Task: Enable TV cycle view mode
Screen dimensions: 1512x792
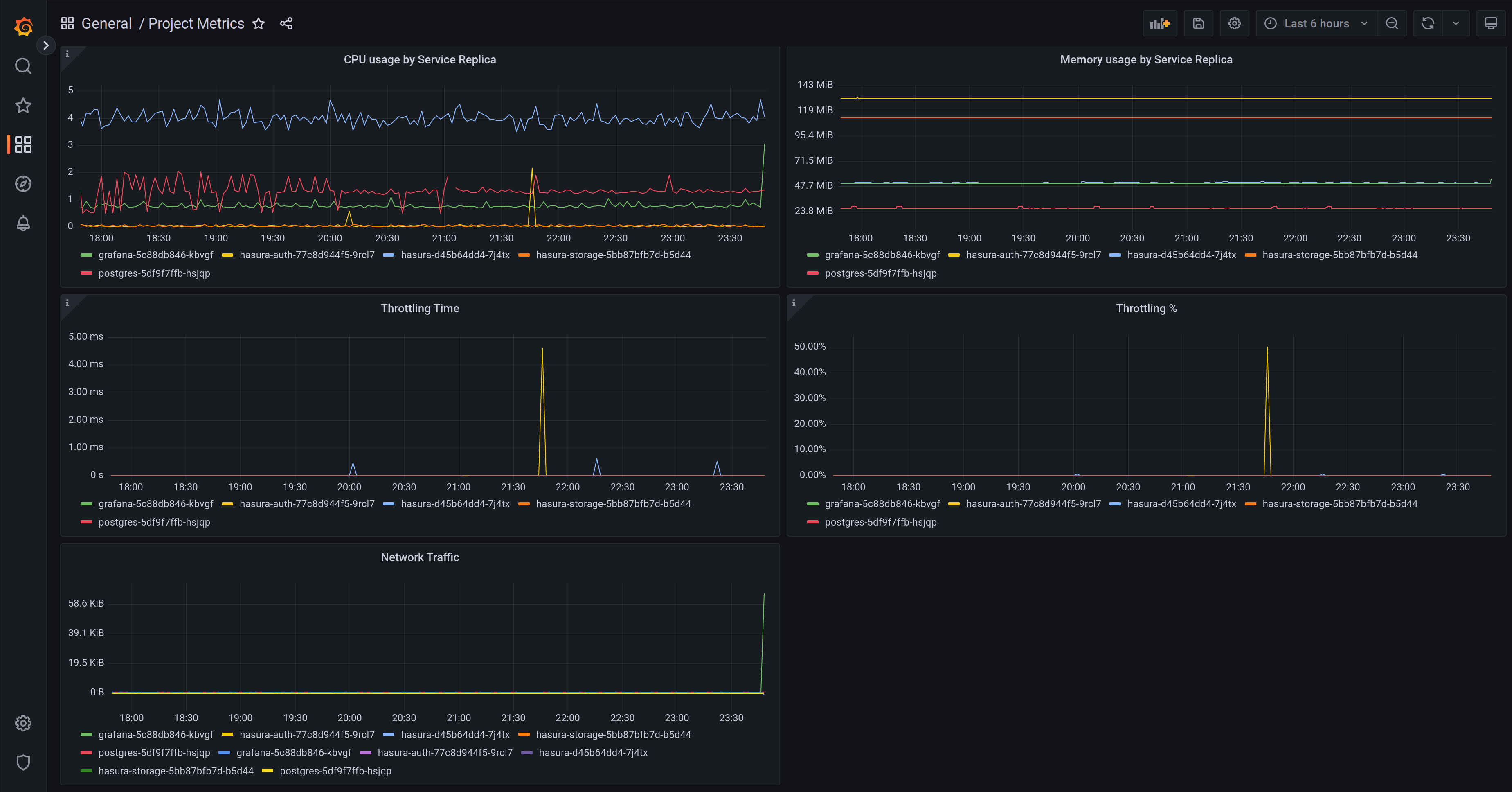Action: [1492, 23]
